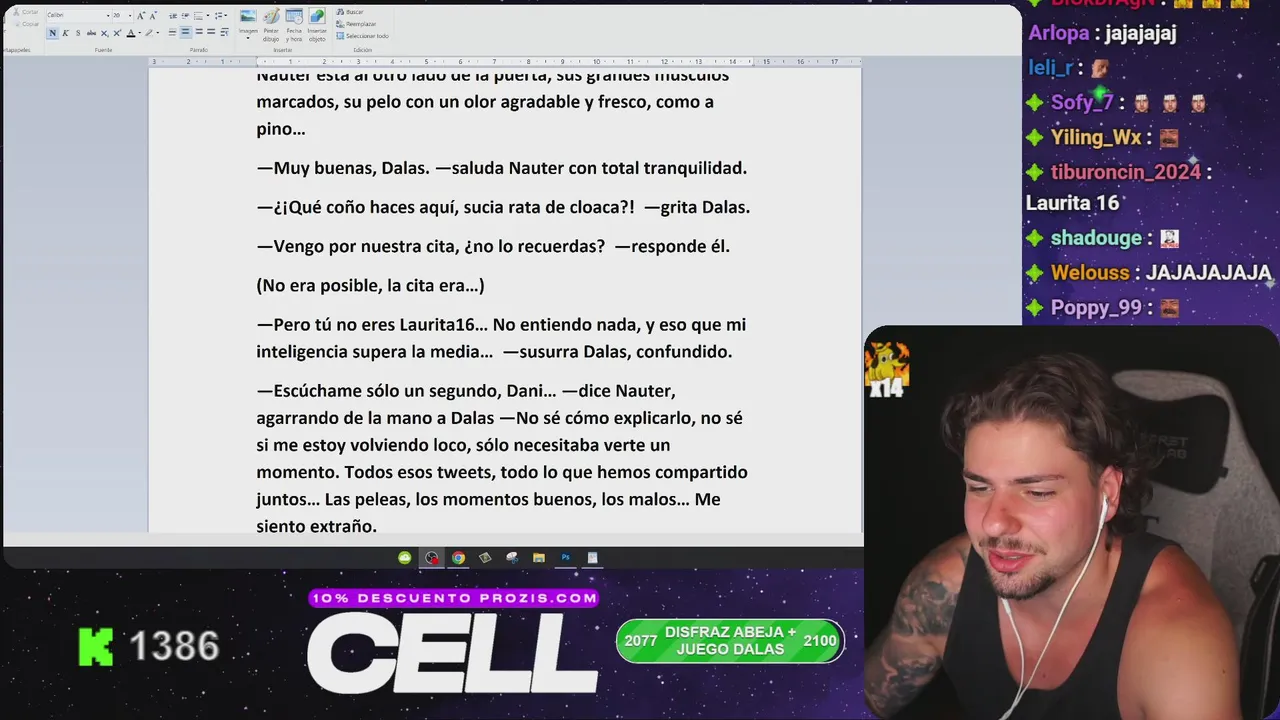The height and width of the screenshot is (720, 1280).
Task: Expand the Imagen dropdown arrow
Action: (248, 38)
